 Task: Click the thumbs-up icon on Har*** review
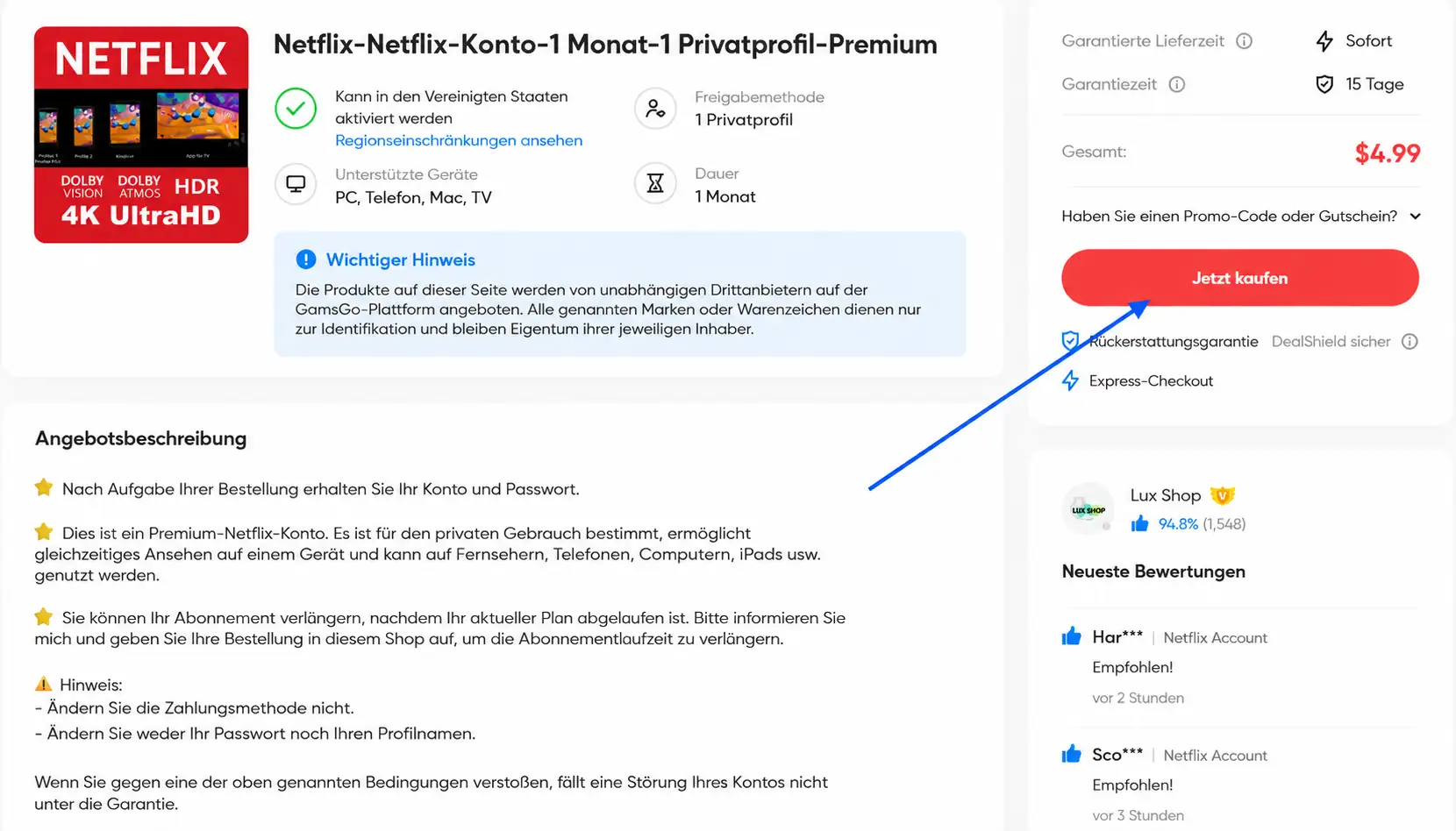coord(1071,636)
